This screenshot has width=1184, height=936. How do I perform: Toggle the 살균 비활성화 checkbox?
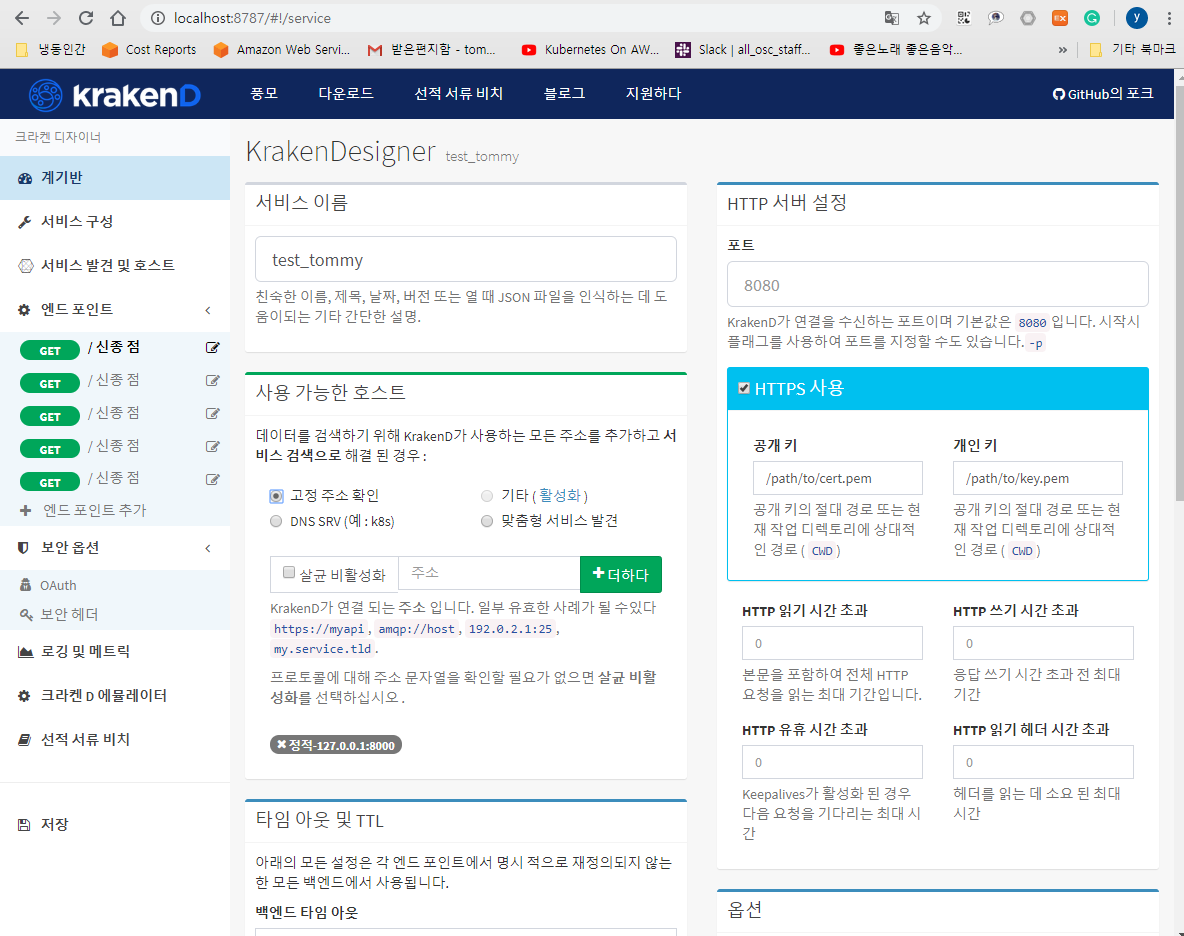coord(288,573)
